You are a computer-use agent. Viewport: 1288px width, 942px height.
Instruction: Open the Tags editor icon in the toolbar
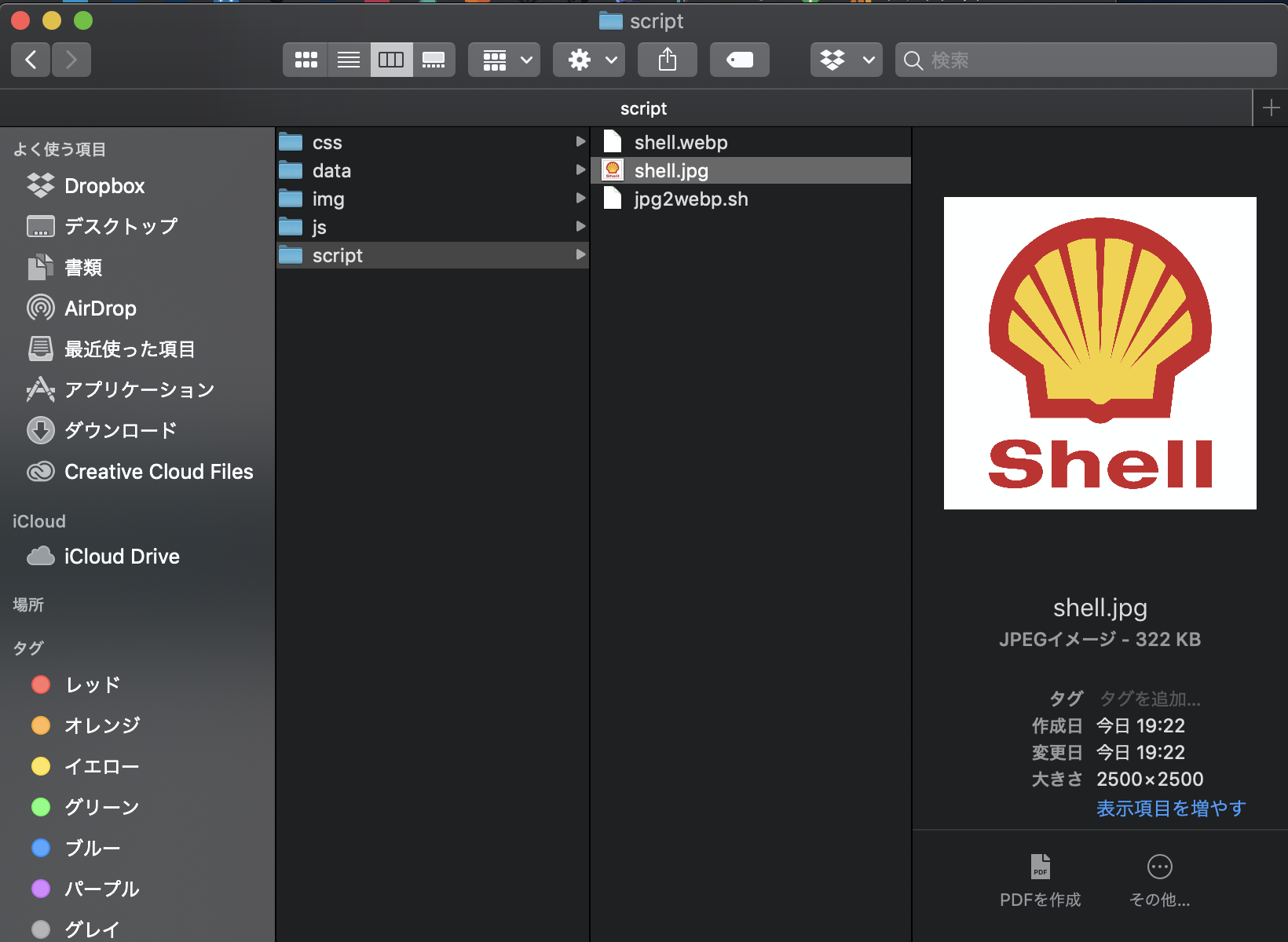coord(739,59)
